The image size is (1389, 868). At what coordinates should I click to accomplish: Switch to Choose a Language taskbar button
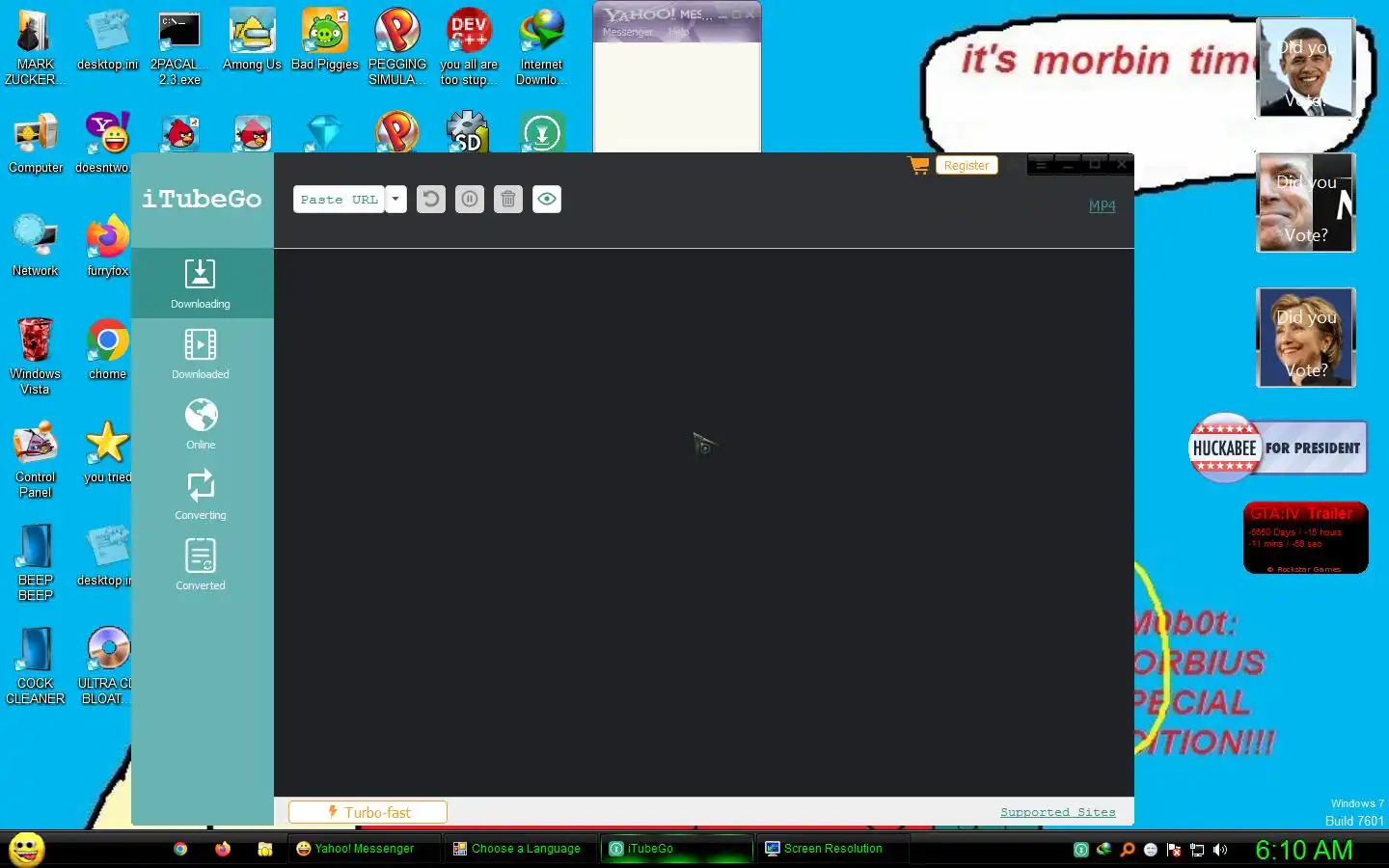[x=521, y=849]
